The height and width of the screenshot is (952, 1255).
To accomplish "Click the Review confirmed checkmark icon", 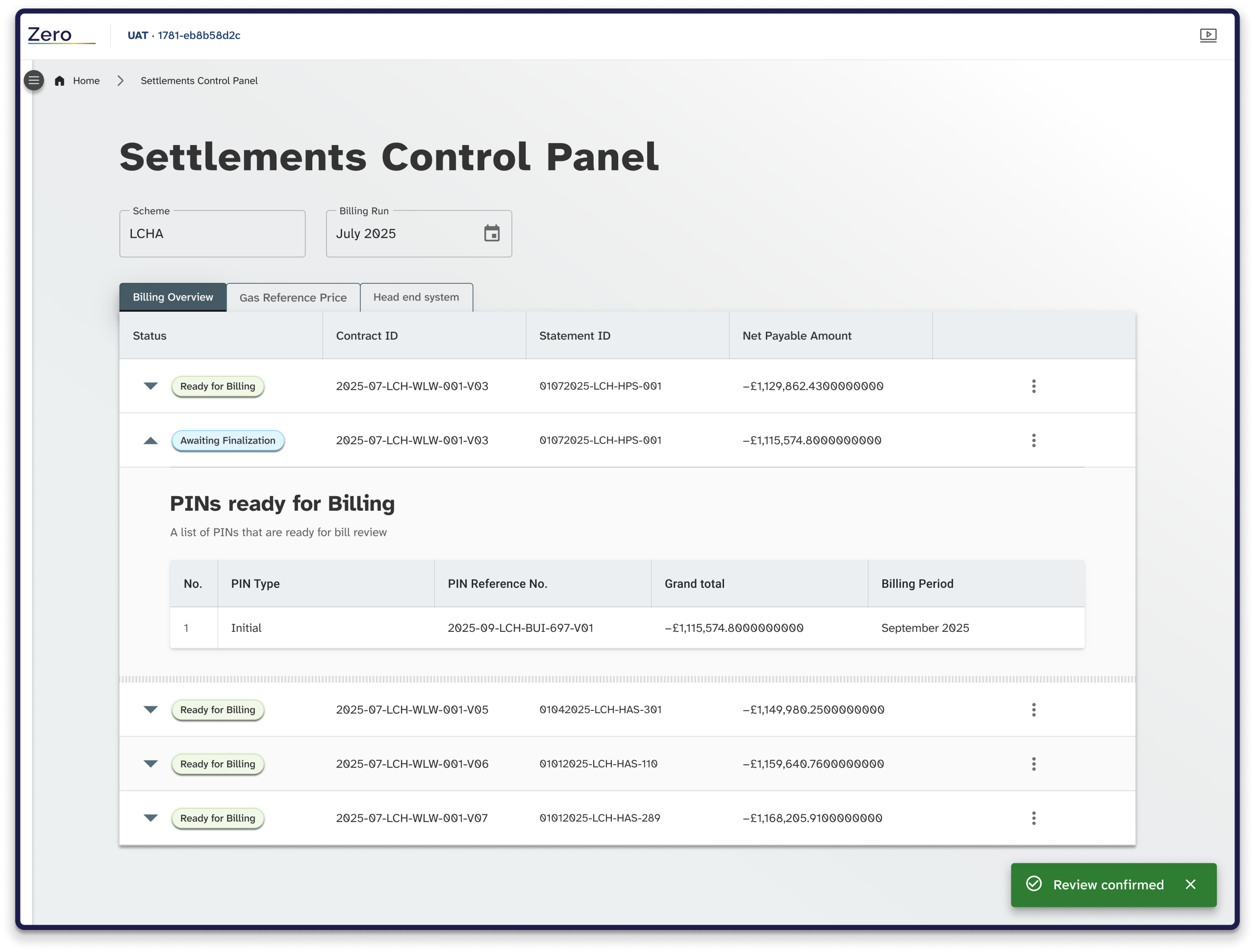I will (x=1034, y=884).
